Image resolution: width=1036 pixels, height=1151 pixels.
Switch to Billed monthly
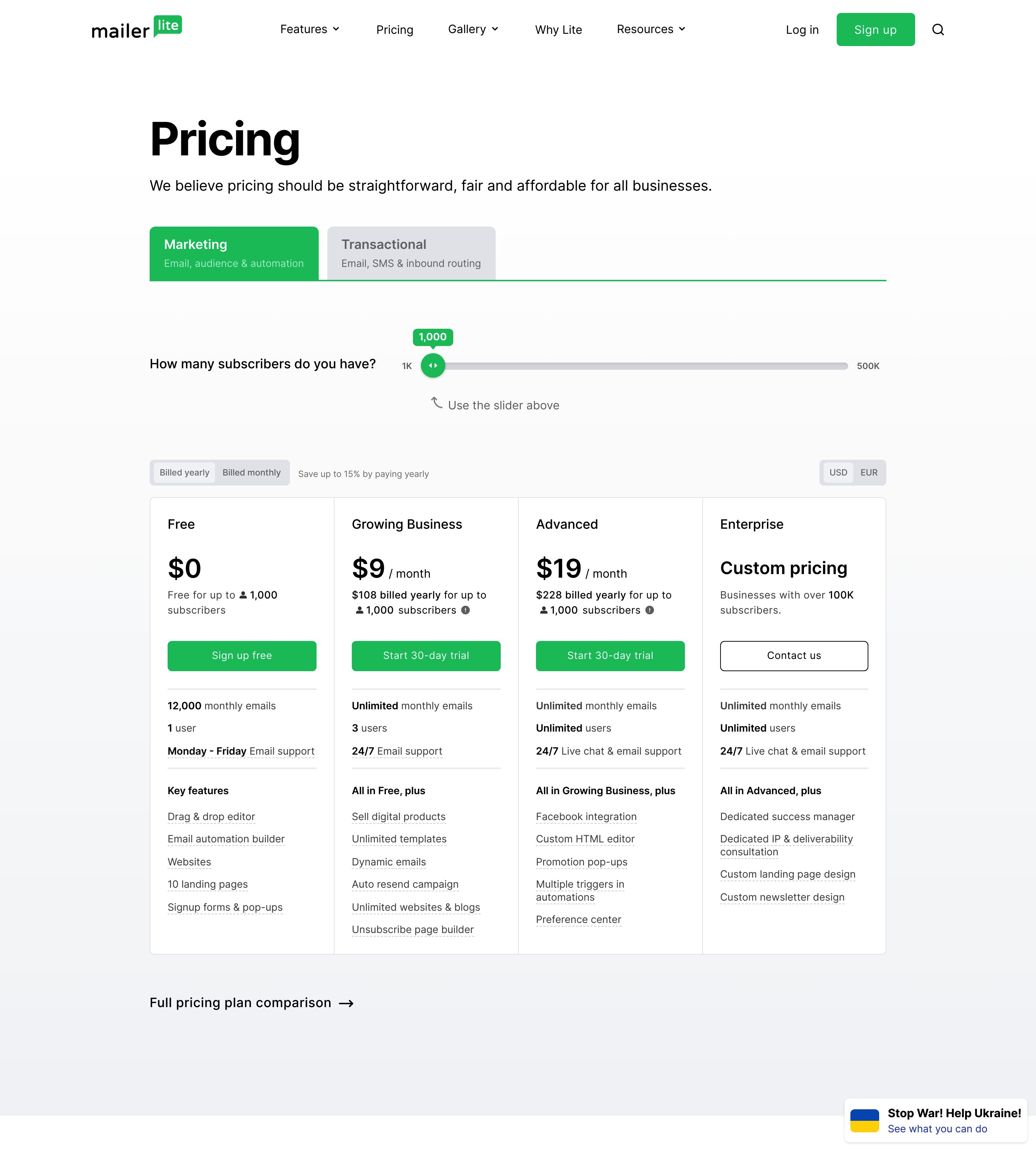tap(251, 473)
